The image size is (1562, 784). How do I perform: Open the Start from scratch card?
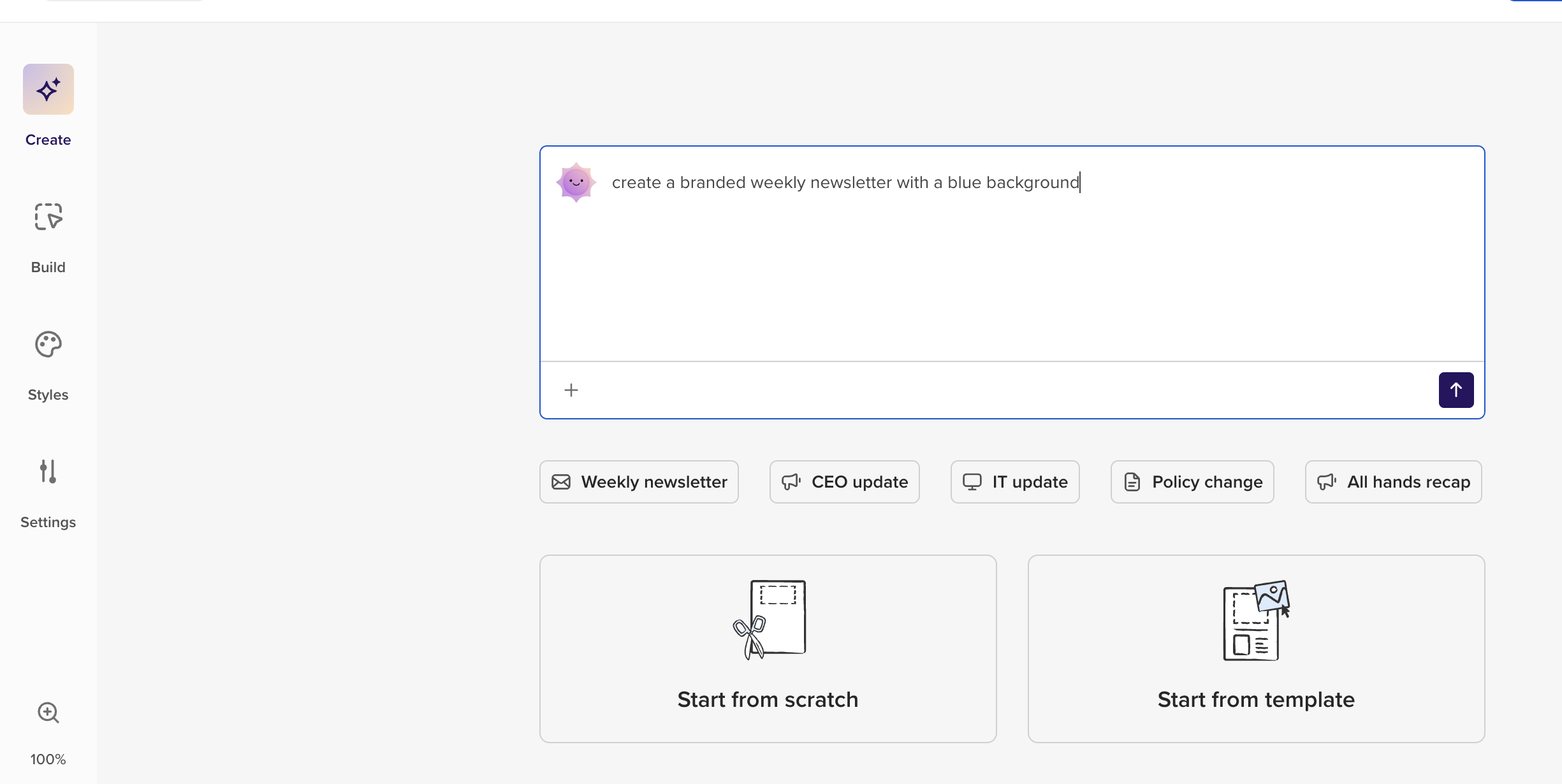pos(768,649)
